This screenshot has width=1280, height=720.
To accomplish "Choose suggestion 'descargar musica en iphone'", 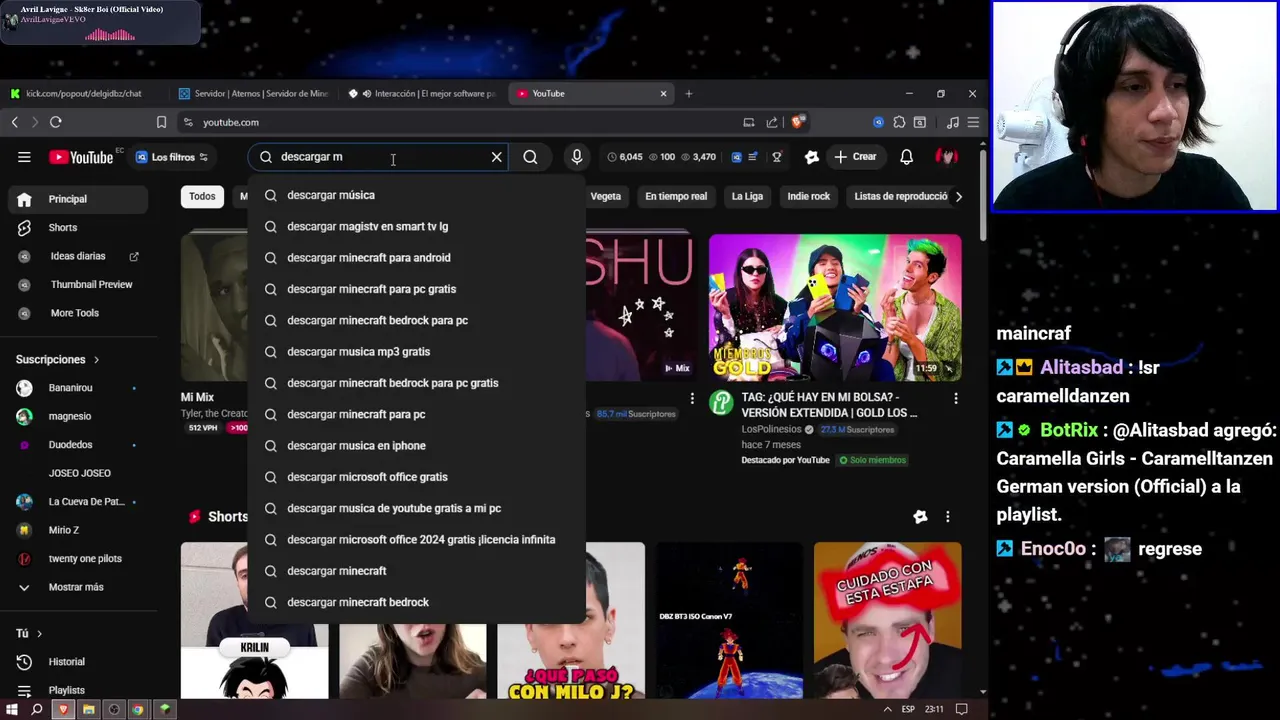I will click(x=416, y=446).
